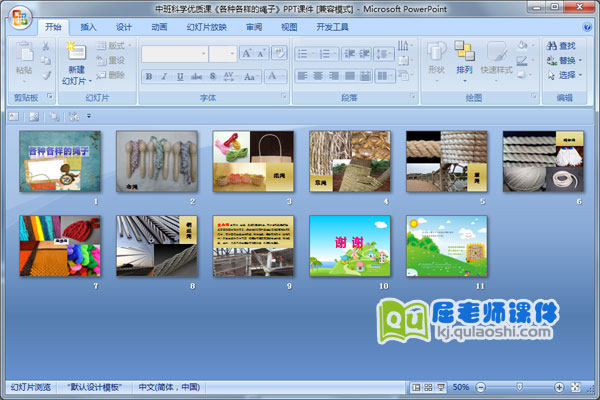Click the Grow Font icon
Screen dimensions: 600x400
click(247, 53)
